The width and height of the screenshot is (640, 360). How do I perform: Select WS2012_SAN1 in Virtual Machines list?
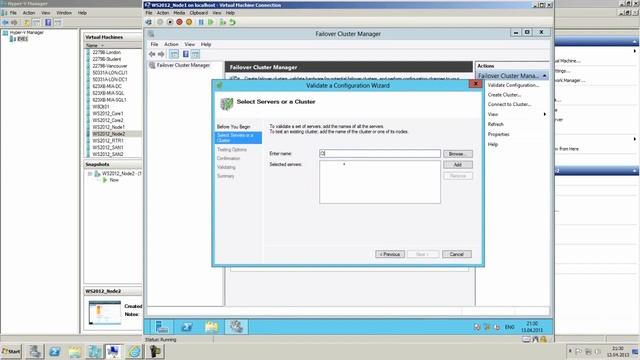108,147
